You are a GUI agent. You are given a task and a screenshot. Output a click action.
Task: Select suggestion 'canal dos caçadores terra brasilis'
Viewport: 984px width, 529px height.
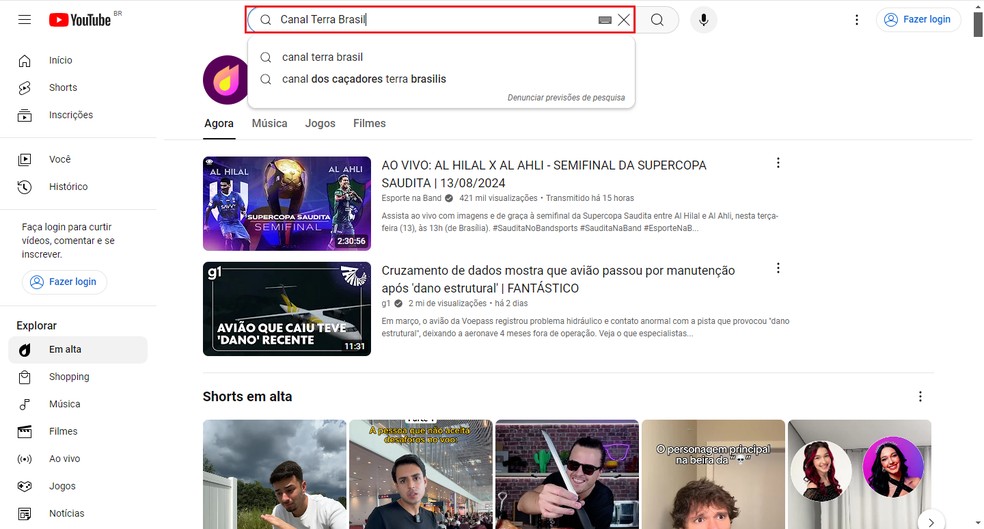[441, 79]
